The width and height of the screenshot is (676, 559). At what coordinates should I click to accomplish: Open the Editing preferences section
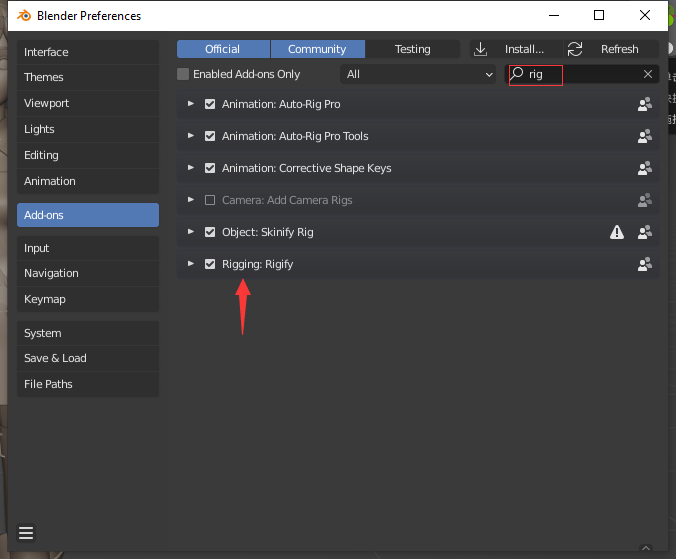click(x=88, y=155)
